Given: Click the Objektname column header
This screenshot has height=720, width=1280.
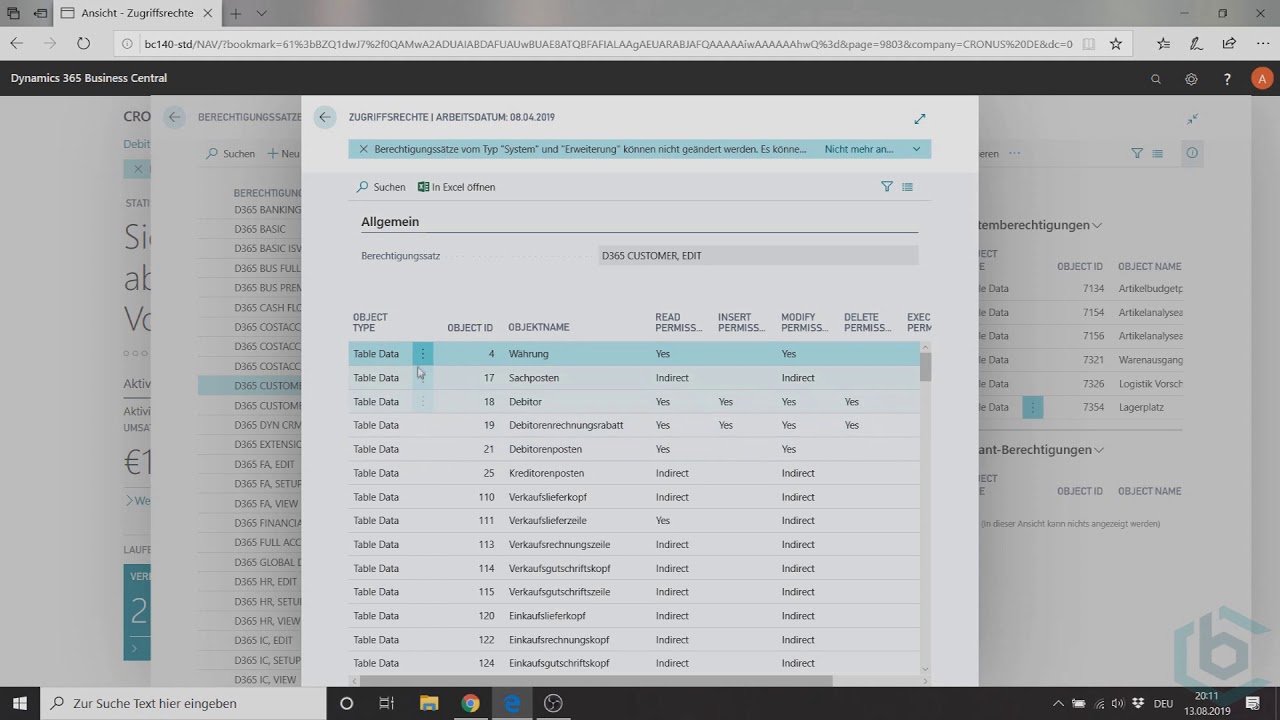Looking at the screenshot, I should click(538, 328).
